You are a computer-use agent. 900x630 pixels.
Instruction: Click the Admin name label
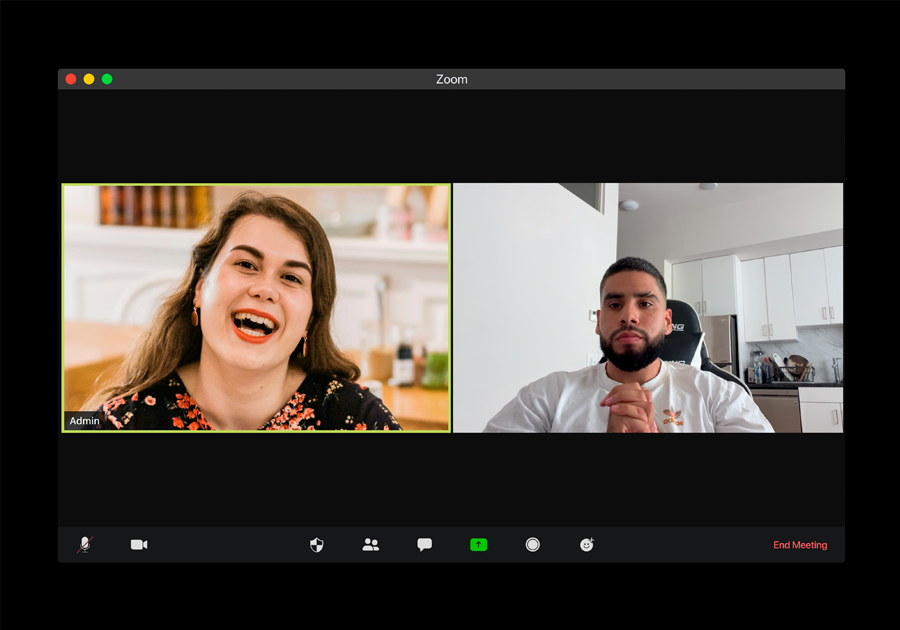[x=84, y=421]
